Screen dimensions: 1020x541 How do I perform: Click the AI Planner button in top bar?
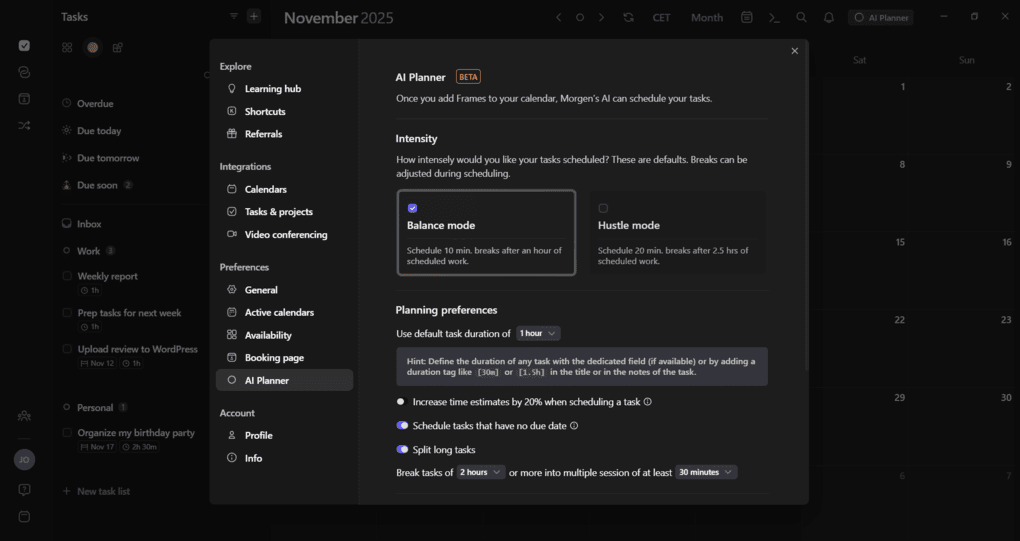[x=880, y=17]
